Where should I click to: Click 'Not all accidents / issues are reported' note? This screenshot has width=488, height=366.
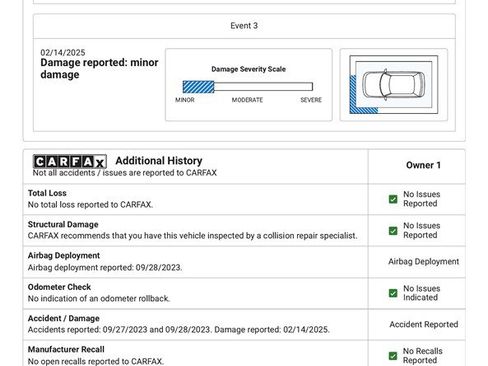pyautogui.click(x=125, y=173)
